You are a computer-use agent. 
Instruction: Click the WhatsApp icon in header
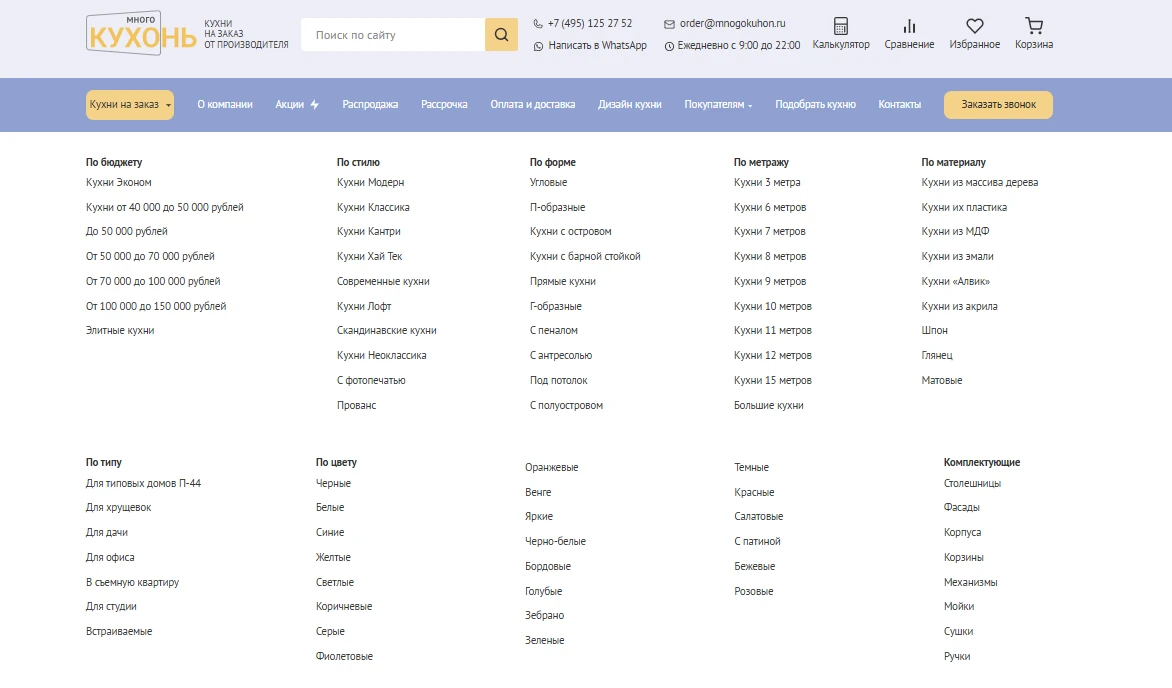(x=538, y=46)
